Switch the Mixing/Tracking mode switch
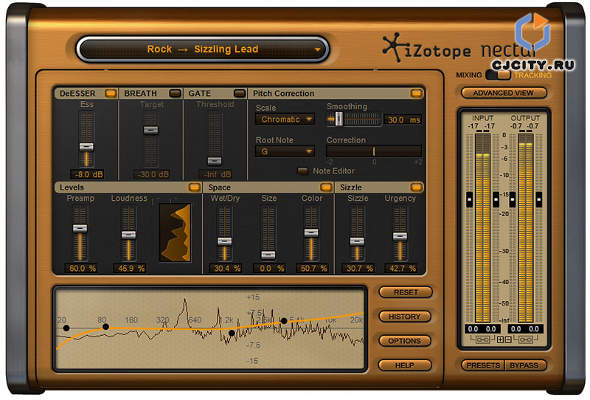Screen dimensions: 590x400 (x=498, y=75)
